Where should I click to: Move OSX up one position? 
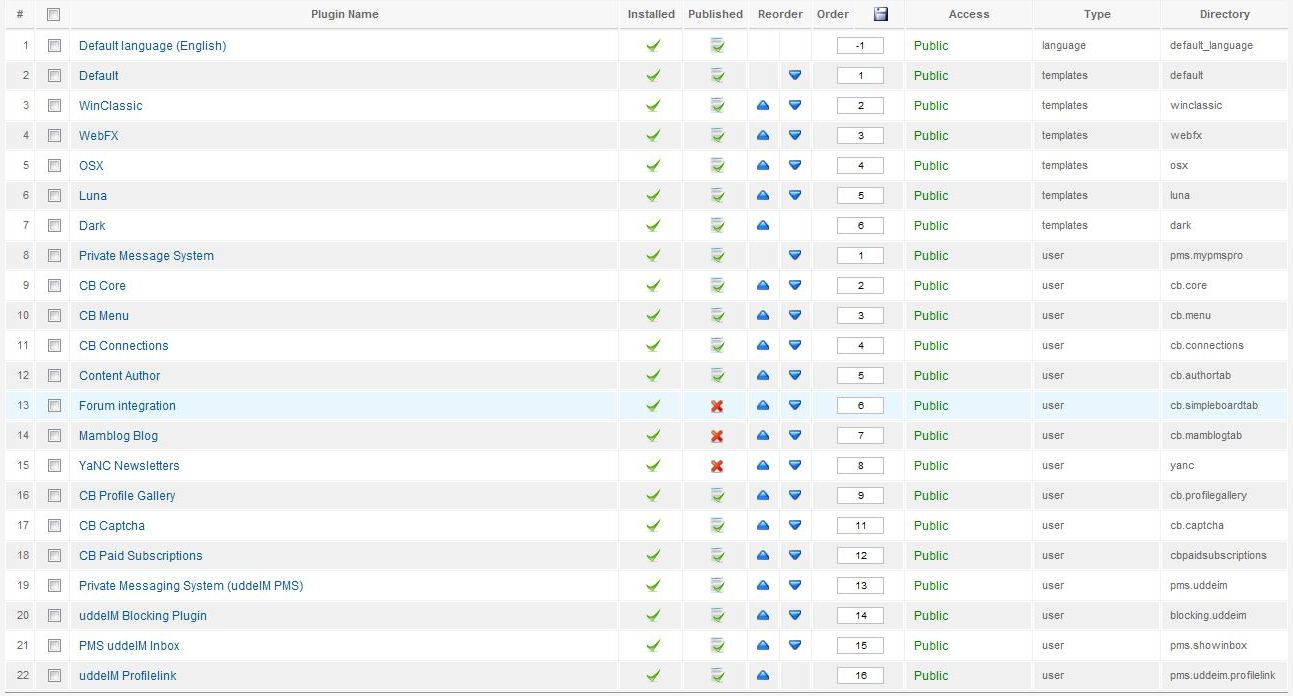click(x=763, y=165)
